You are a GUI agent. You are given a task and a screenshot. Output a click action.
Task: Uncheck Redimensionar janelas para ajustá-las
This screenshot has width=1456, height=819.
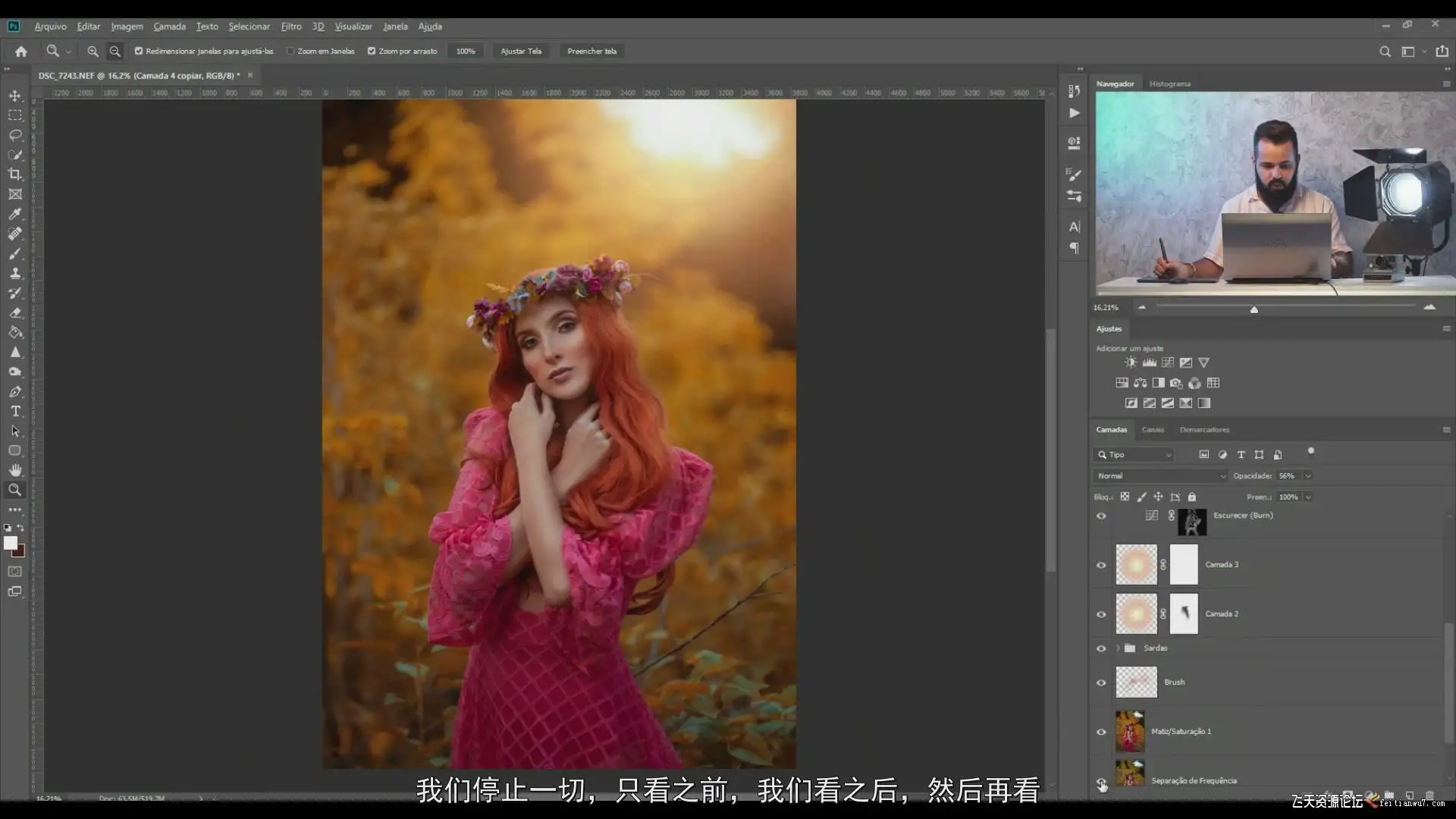coord(139,52)
